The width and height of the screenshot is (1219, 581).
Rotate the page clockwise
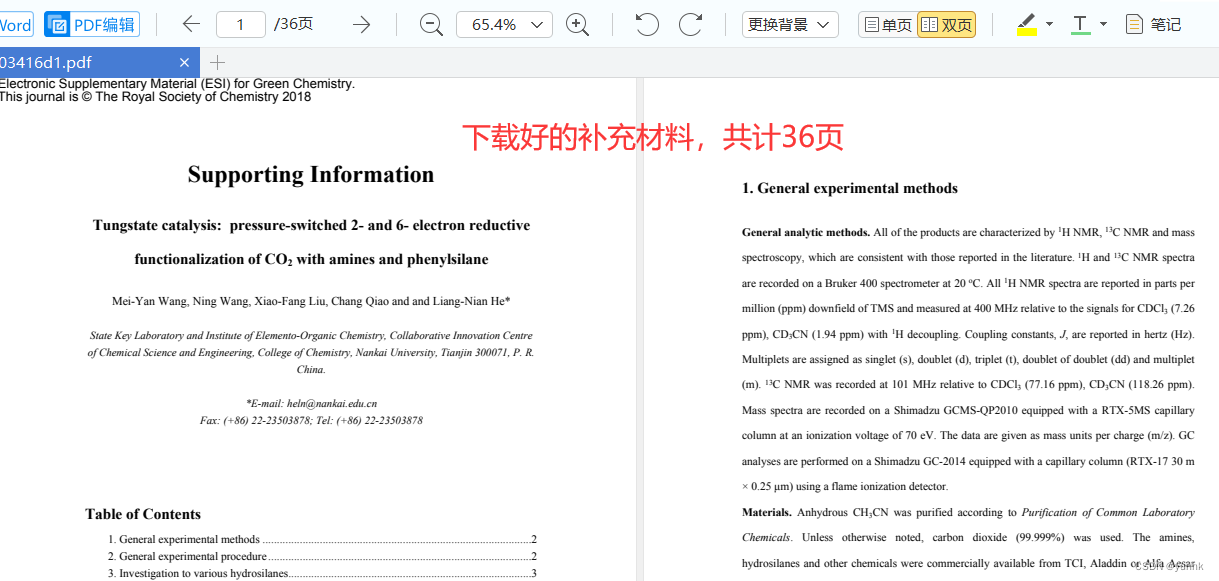[691, 24]
